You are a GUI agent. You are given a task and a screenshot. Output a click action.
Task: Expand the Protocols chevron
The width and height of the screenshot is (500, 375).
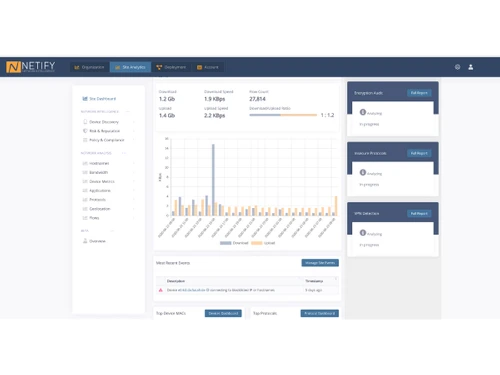coord(134,199)
